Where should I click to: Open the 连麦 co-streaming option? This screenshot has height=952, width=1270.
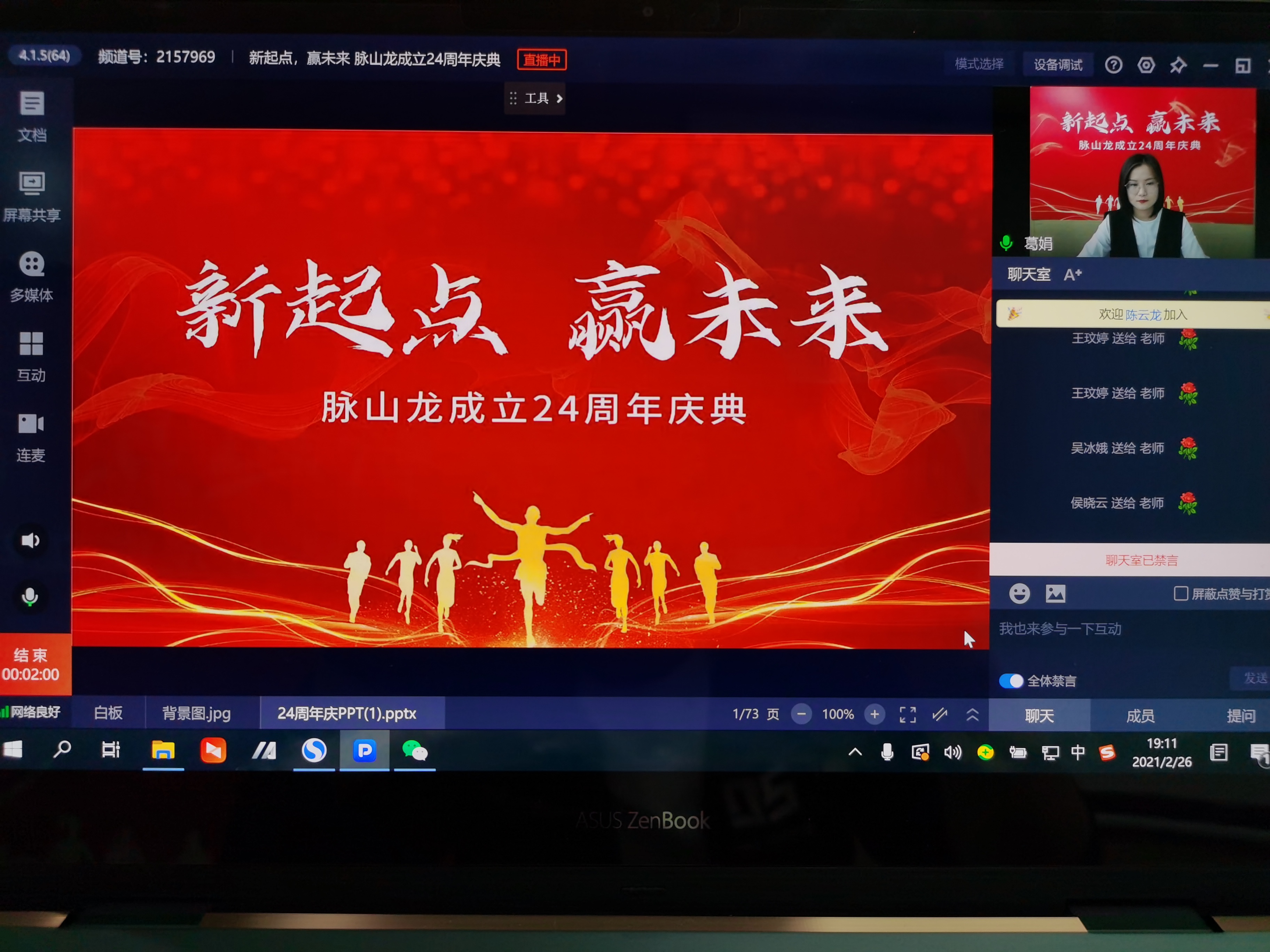(x=31, y=437)
